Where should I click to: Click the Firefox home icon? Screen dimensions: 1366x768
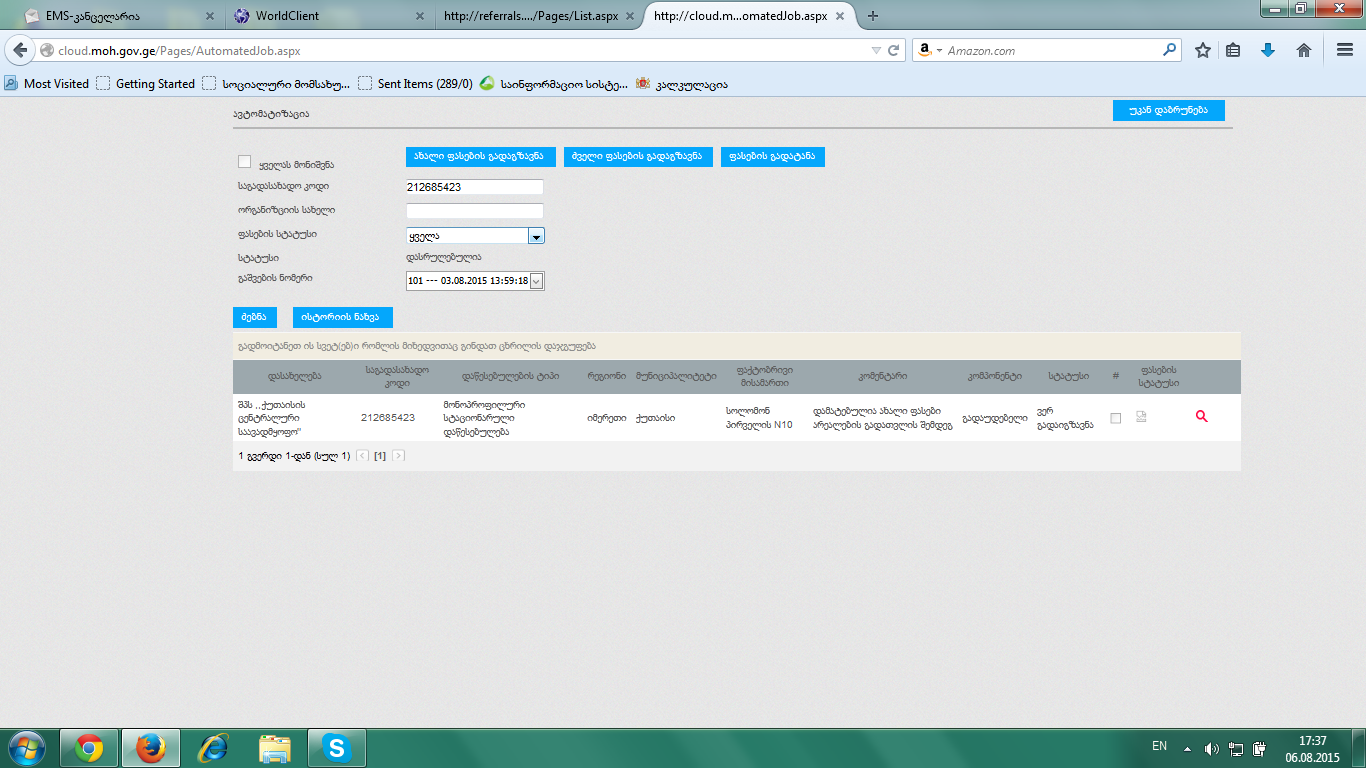coord(1304,50)
